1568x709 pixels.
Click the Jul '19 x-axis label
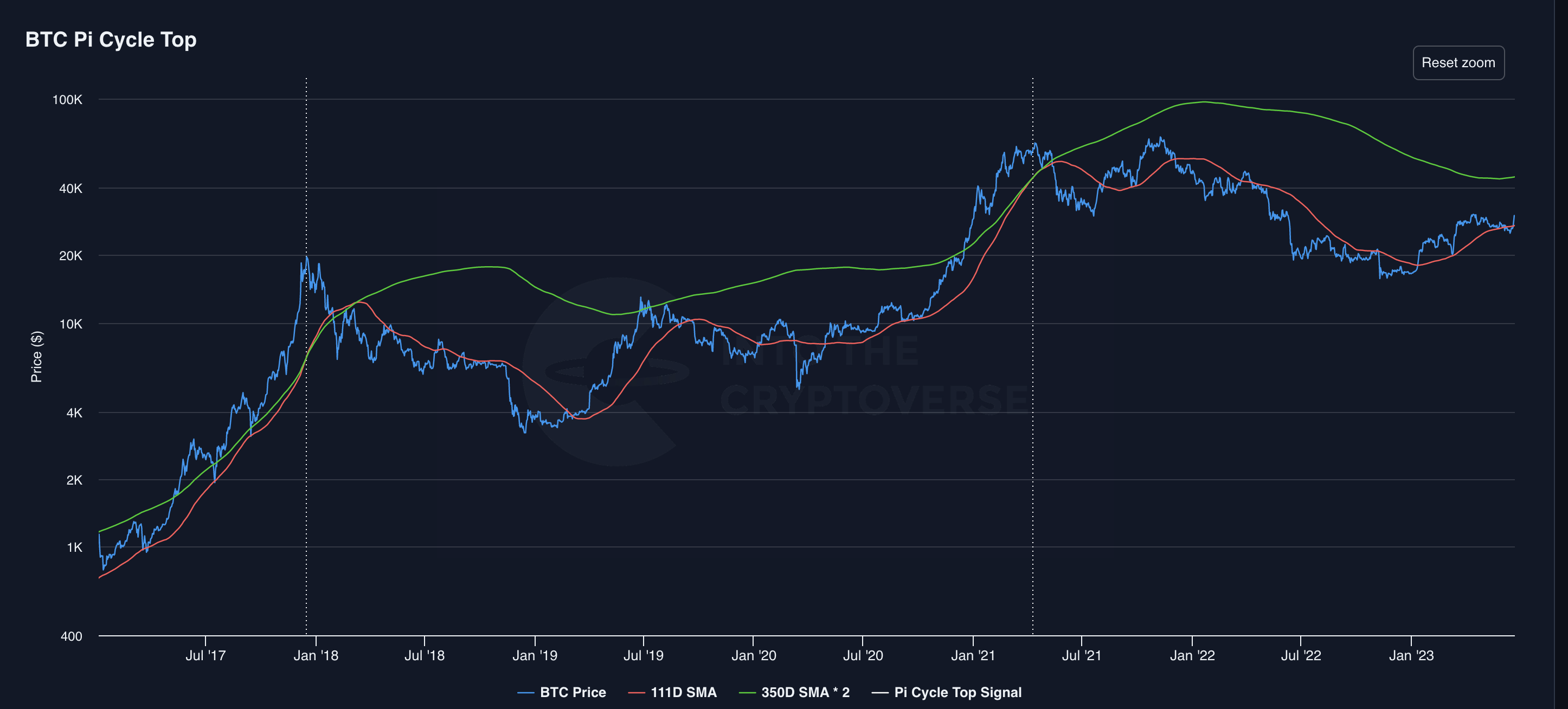tap(643, 655)
